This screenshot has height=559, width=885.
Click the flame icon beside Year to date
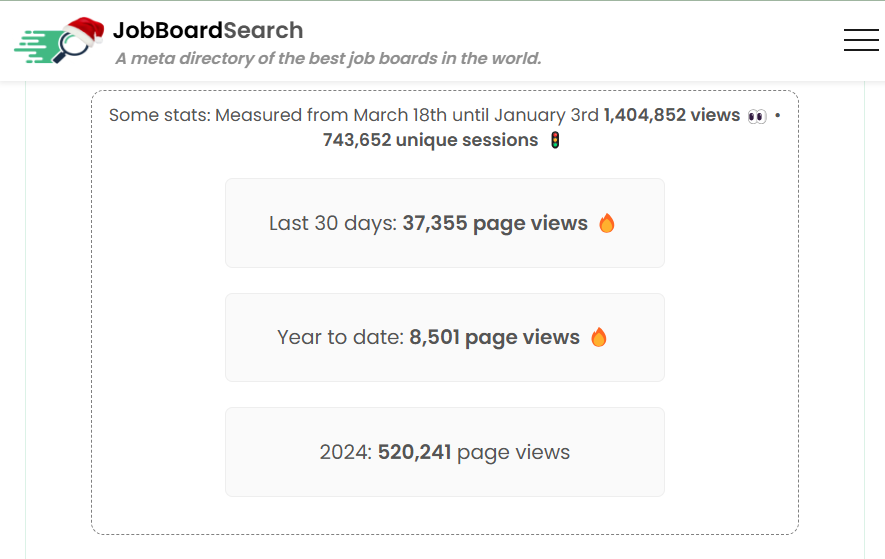pyautogui.click(x=599, y=338)
